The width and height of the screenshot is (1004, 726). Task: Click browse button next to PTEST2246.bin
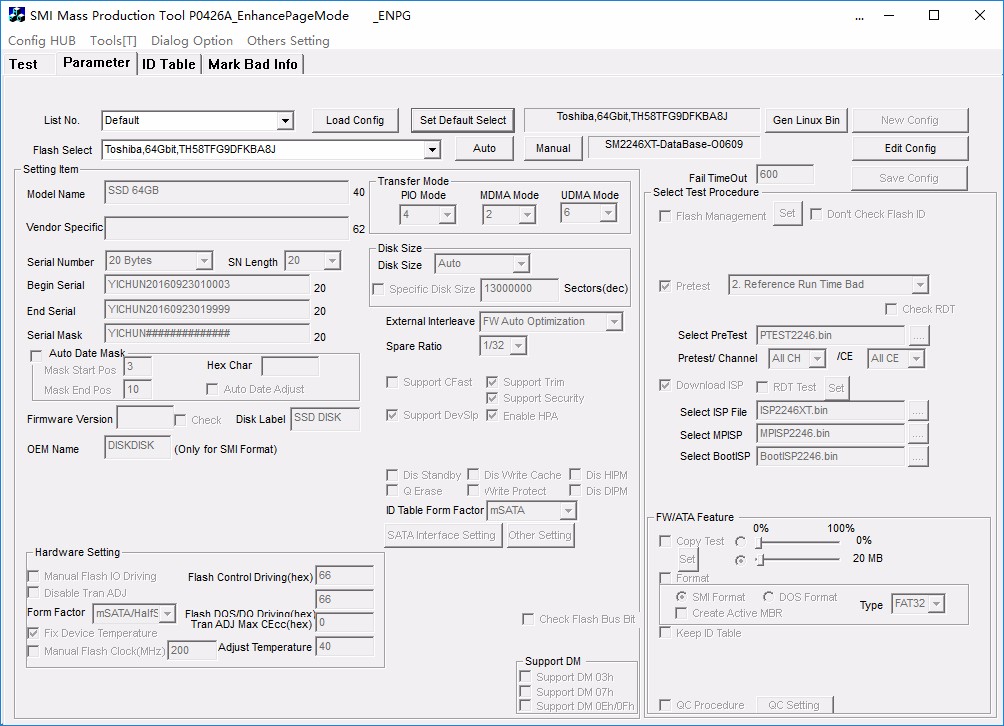coord(918,335)
